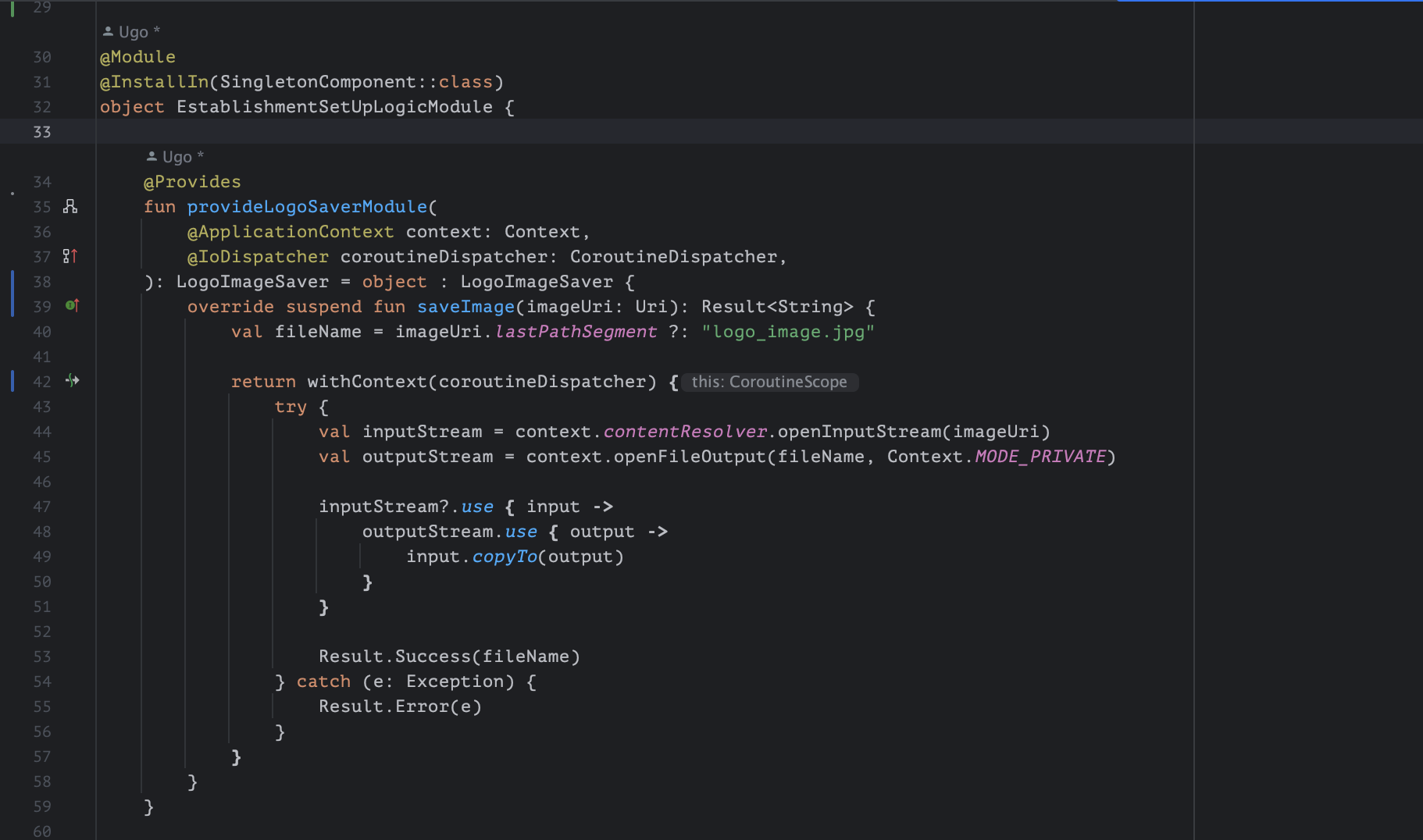
Task: Click the "logo_image.jpg" string literal
Action: (787, 332)
